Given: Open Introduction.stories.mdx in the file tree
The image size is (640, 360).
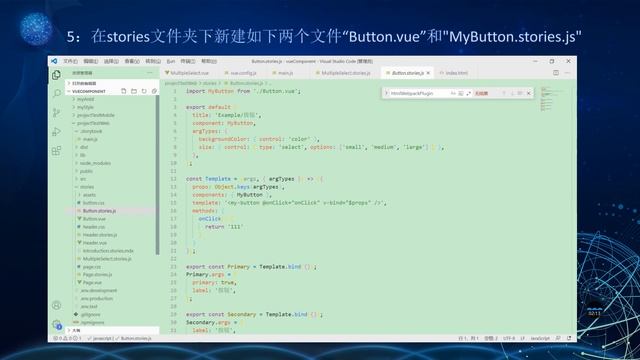Looking at the screenshot, I should [108, 251].
